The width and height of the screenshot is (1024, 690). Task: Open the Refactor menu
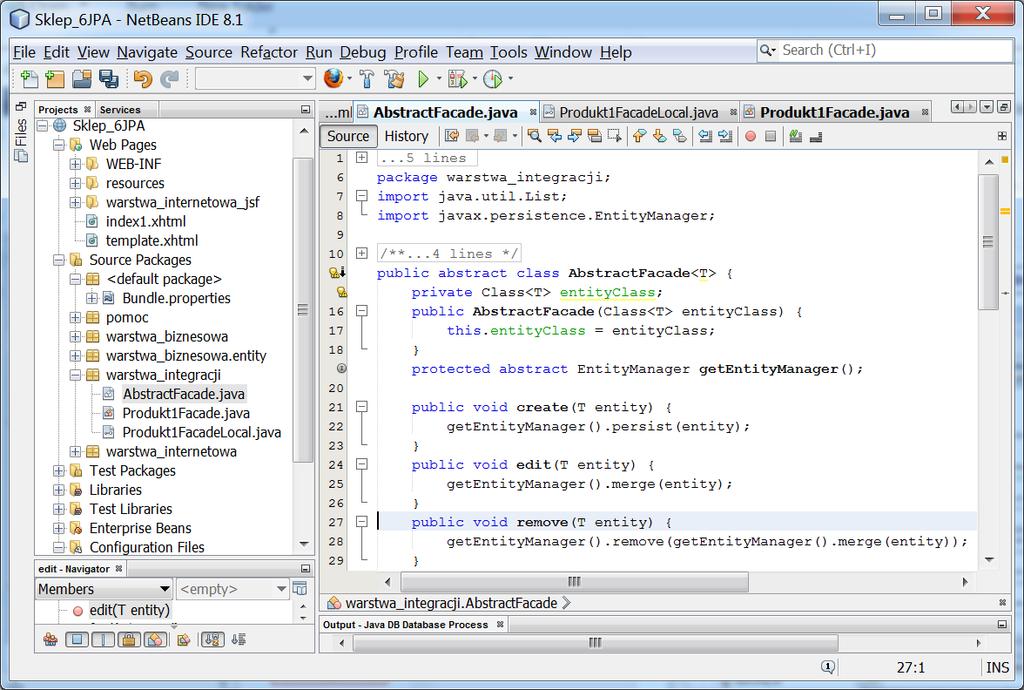coord(269,52)
